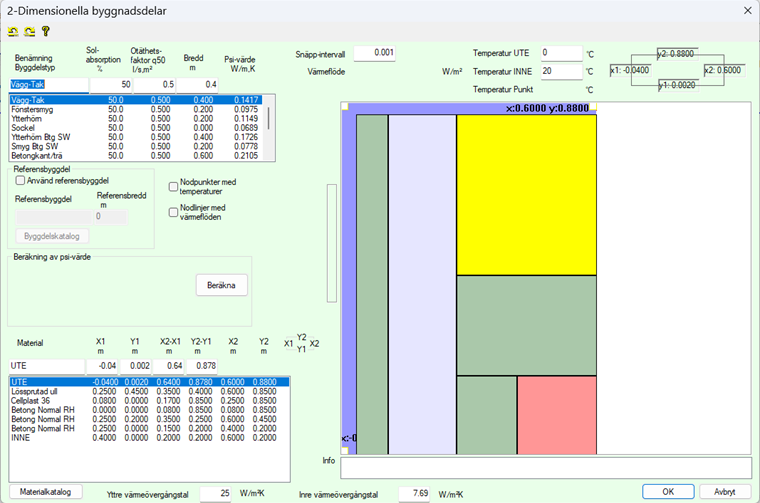Enable the Använd referensbyggdel checkbox
Image resolution: width=760 pixels, height=503 pixels.
(21, 180)
